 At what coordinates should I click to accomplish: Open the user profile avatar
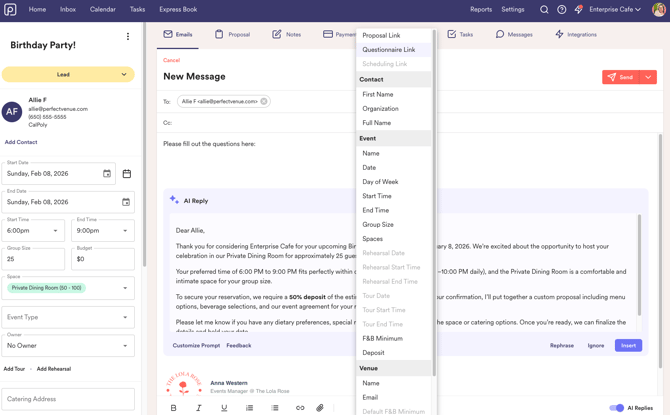pyautogui.click(x=659, y=9)
